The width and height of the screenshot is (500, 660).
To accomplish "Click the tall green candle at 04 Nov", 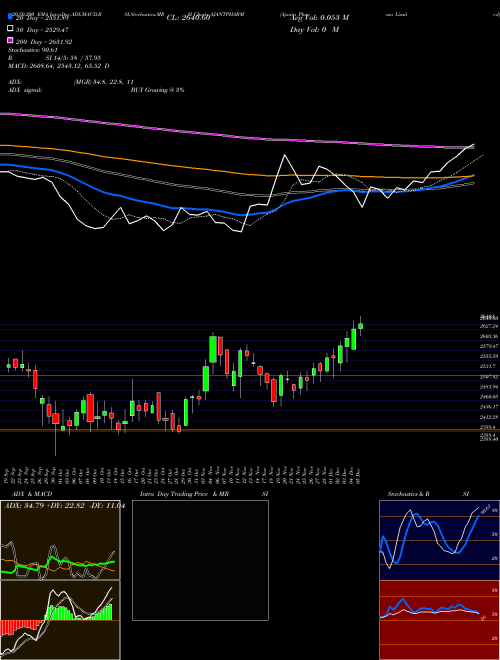I will tap(213, 349).
